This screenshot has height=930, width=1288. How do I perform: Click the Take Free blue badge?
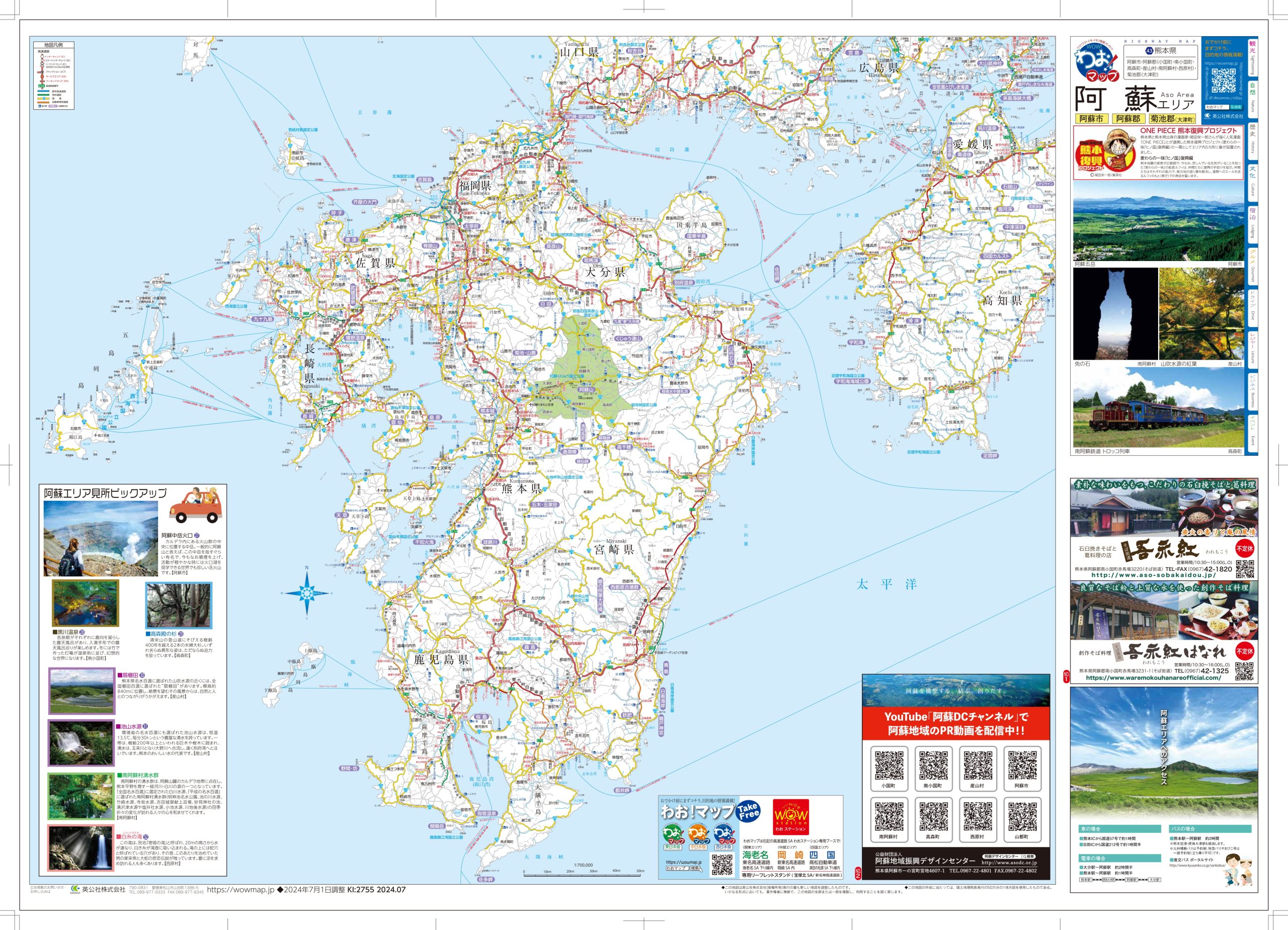(x=748, y=810)
